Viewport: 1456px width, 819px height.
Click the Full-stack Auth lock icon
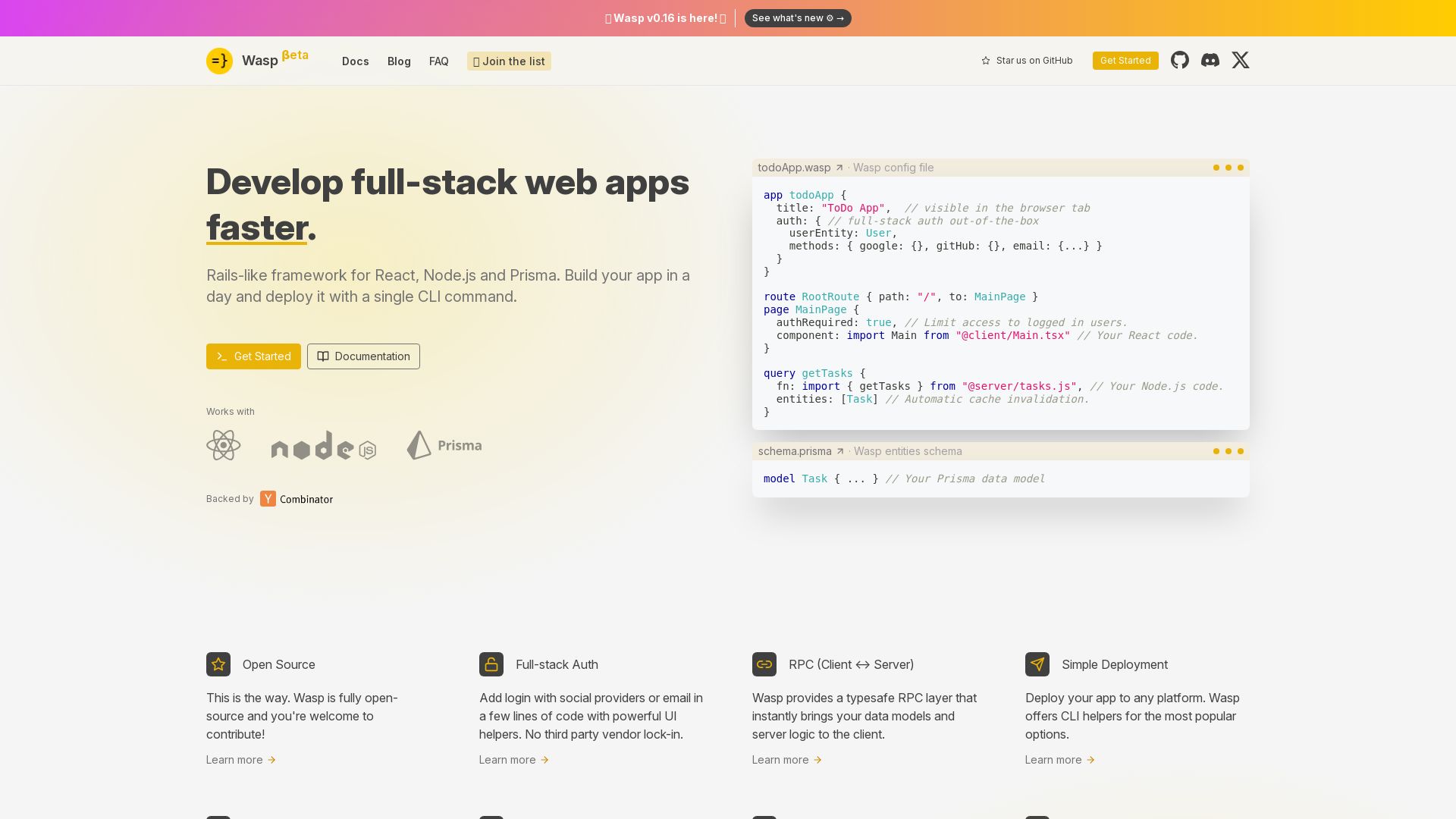point(491,664)
